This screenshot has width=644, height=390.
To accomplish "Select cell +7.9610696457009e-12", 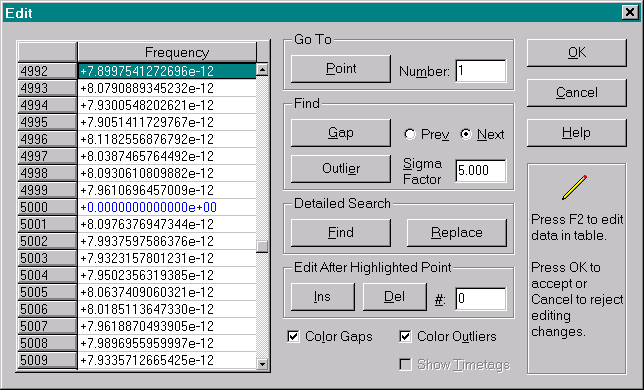I will pyautogui.click(x=167, y=190).
